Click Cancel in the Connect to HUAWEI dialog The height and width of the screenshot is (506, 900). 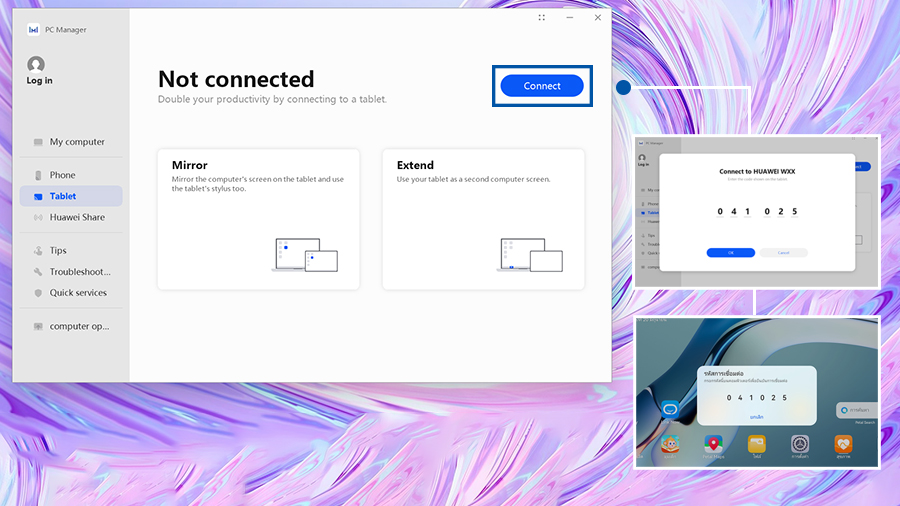tap(783, 253)
